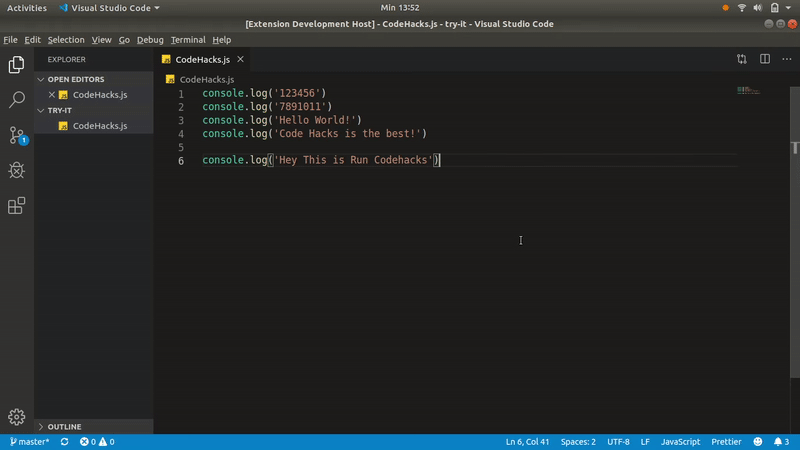Image resolution: width=800 pixels, height=450 pixels.
Task: Open the File menu
Action: pos(10,40)
